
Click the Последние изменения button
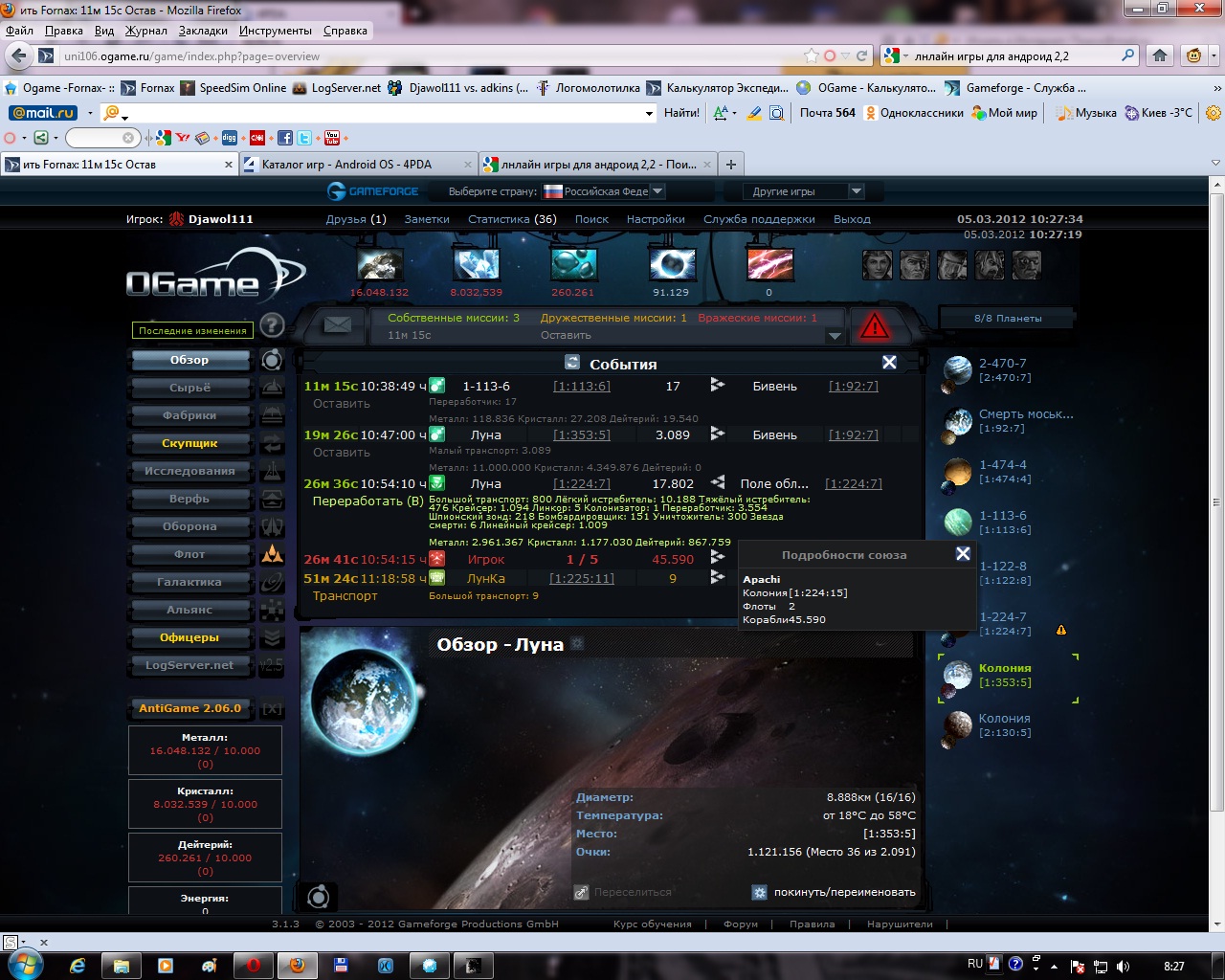192,330
